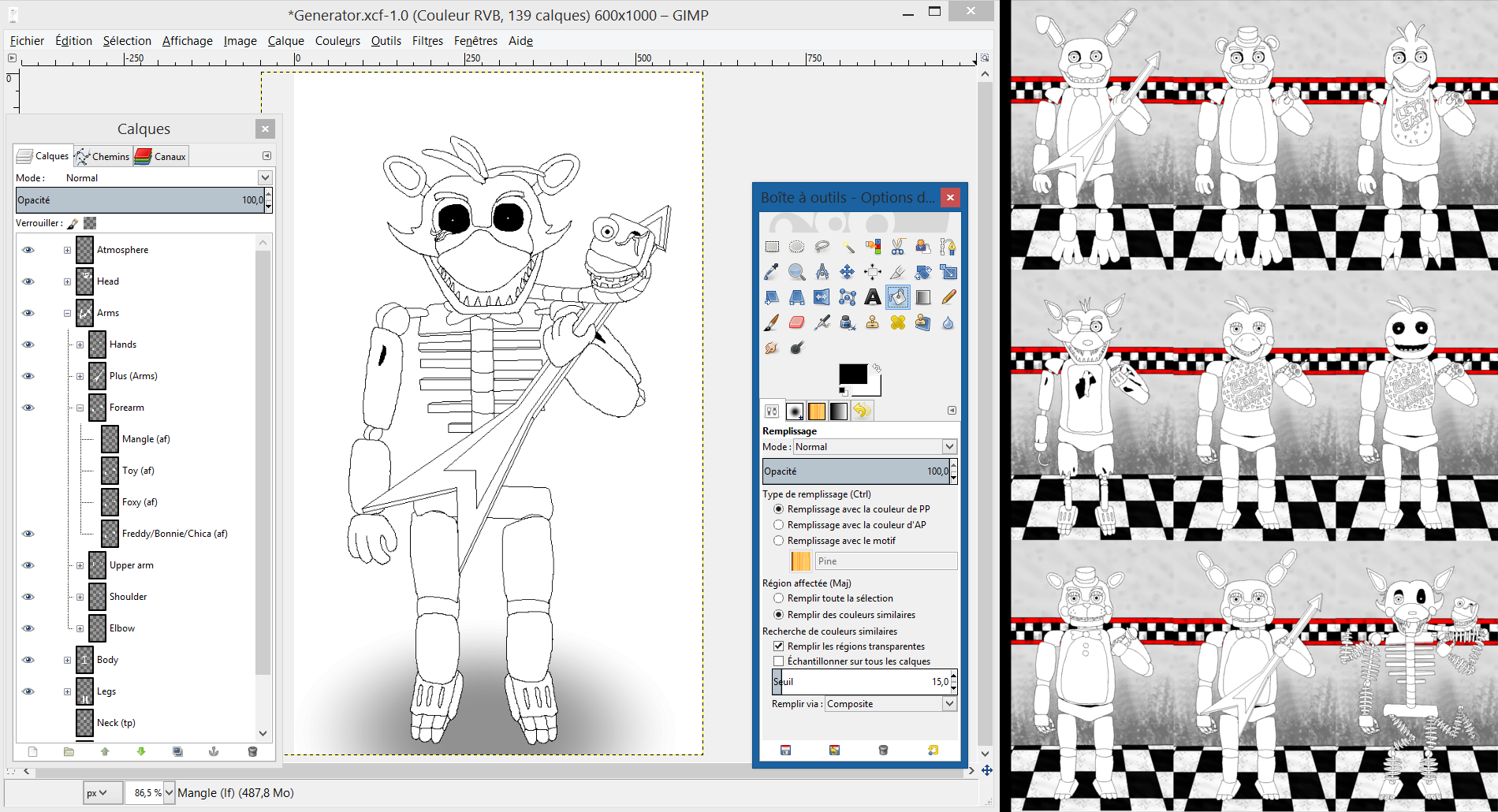Open the brushes tab in toolbox dock

[795, 411]
